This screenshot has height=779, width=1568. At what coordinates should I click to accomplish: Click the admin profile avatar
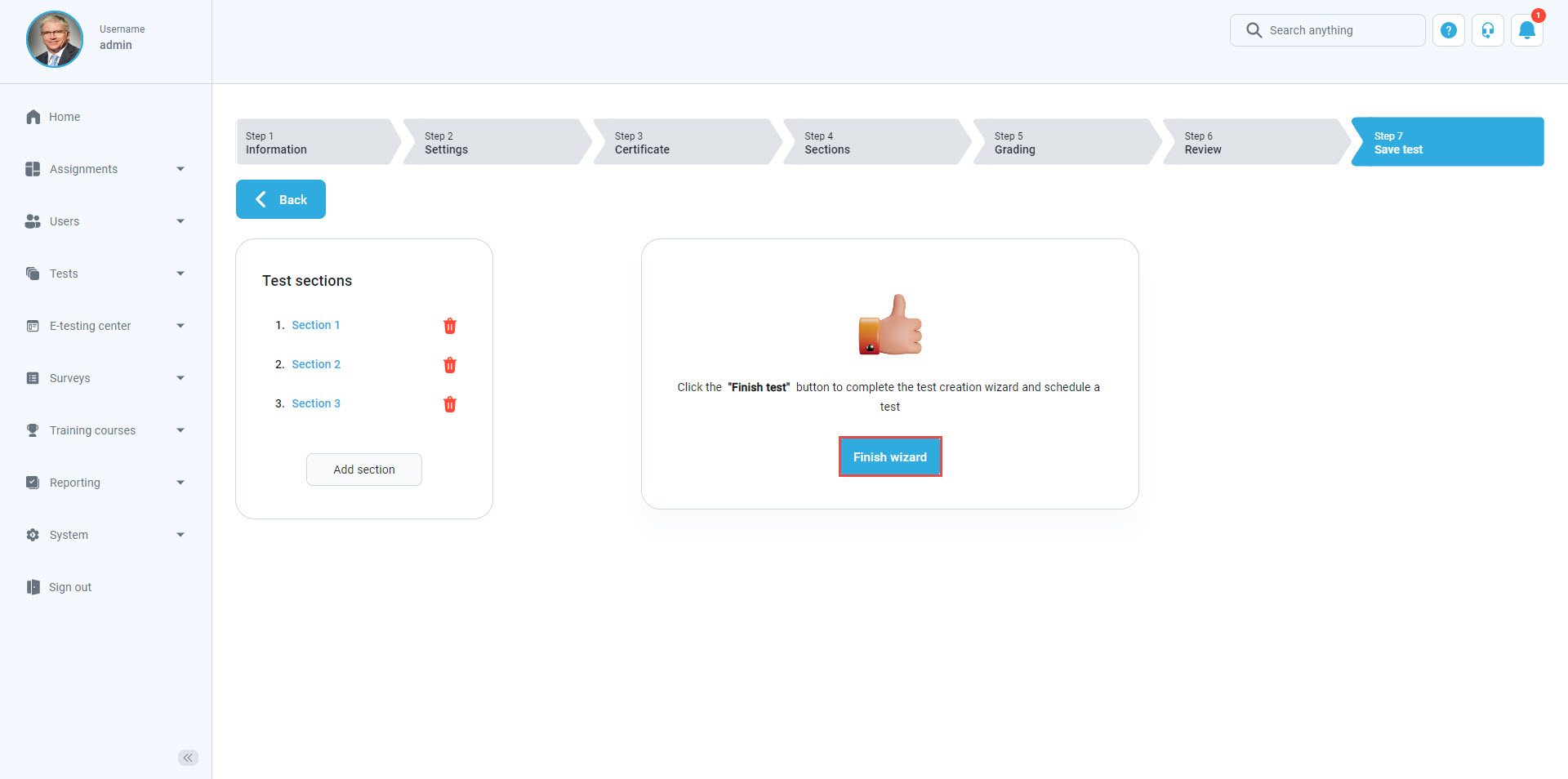[x=55, y=39]
